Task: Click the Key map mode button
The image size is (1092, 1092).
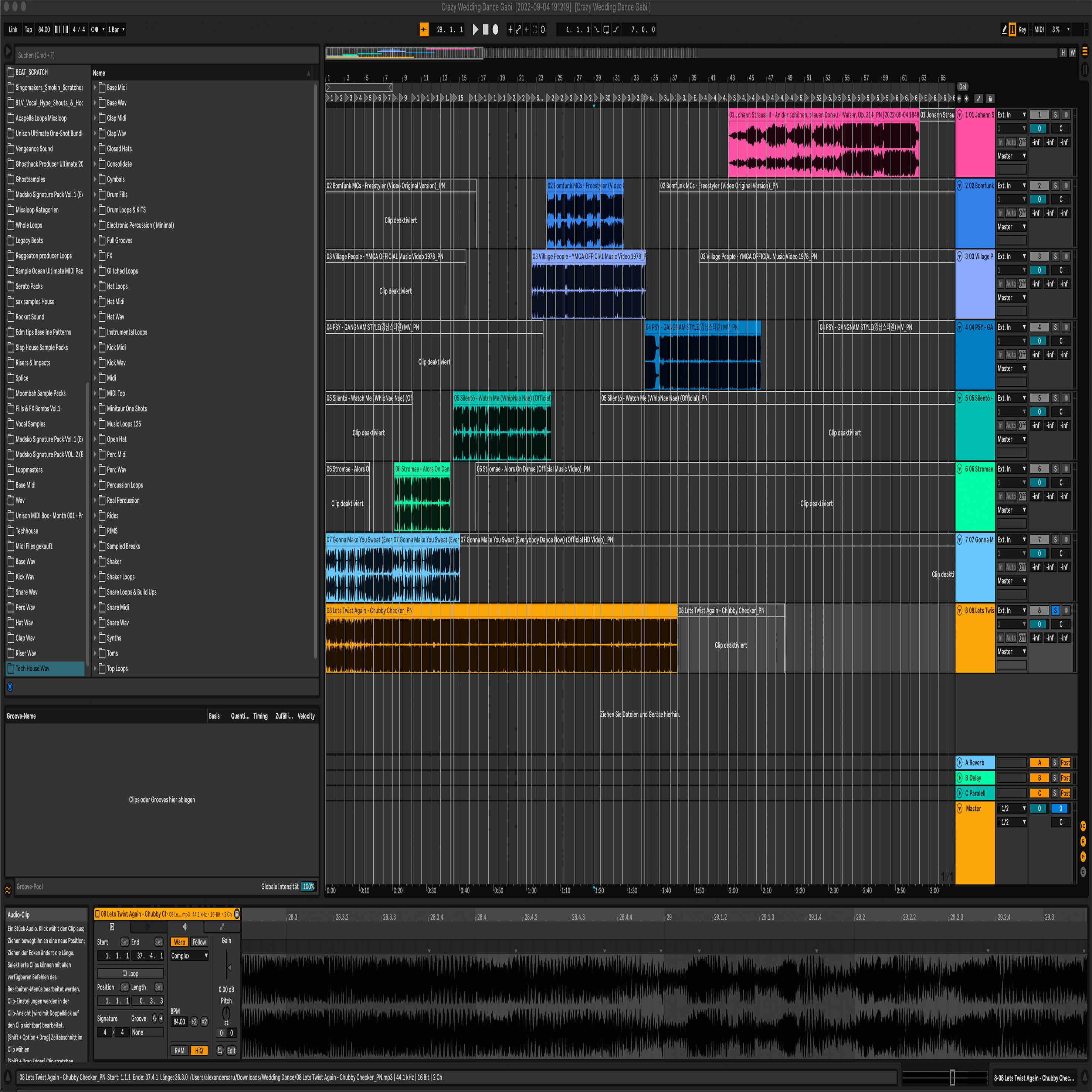Action: [1022, 30]
